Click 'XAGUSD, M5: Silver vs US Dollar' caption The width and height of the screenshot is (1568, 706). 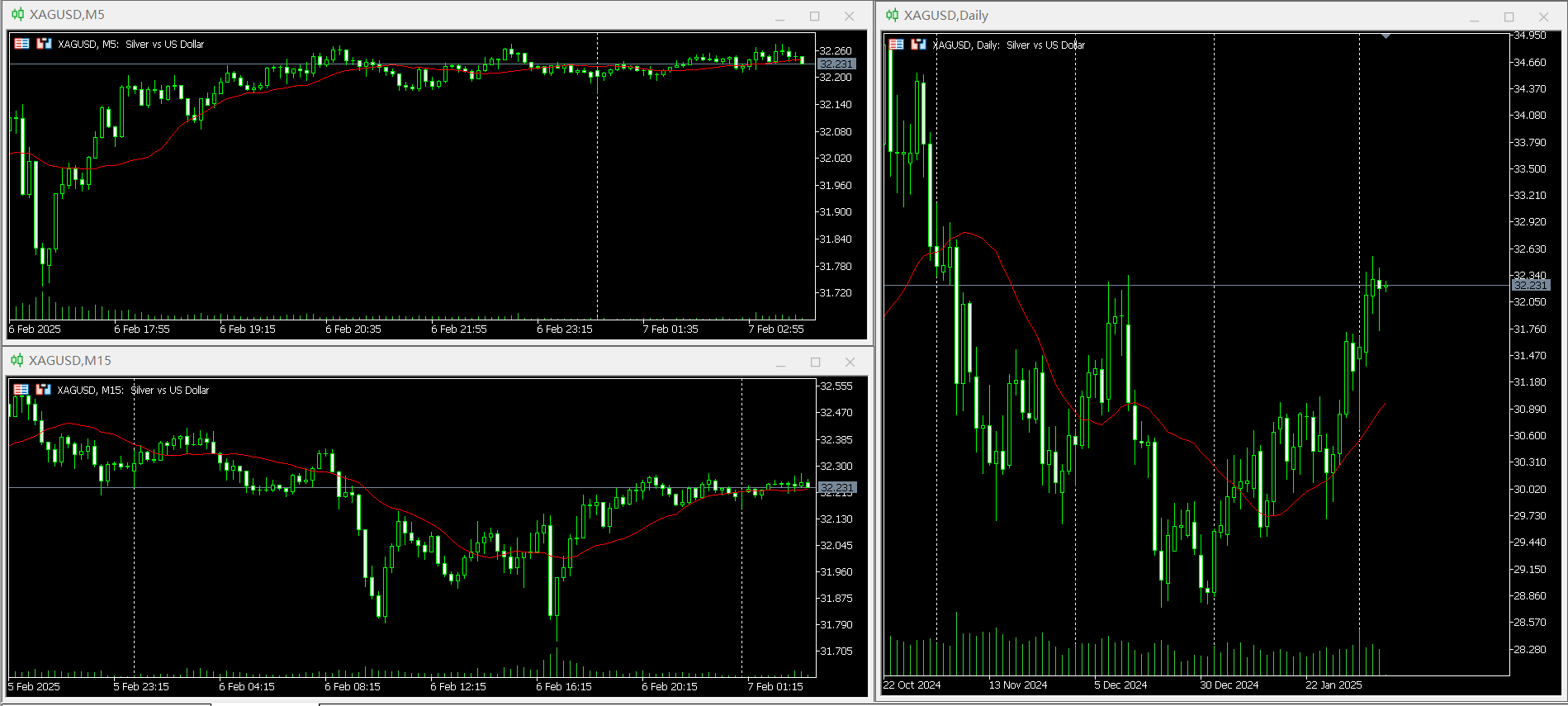(130, 45)
